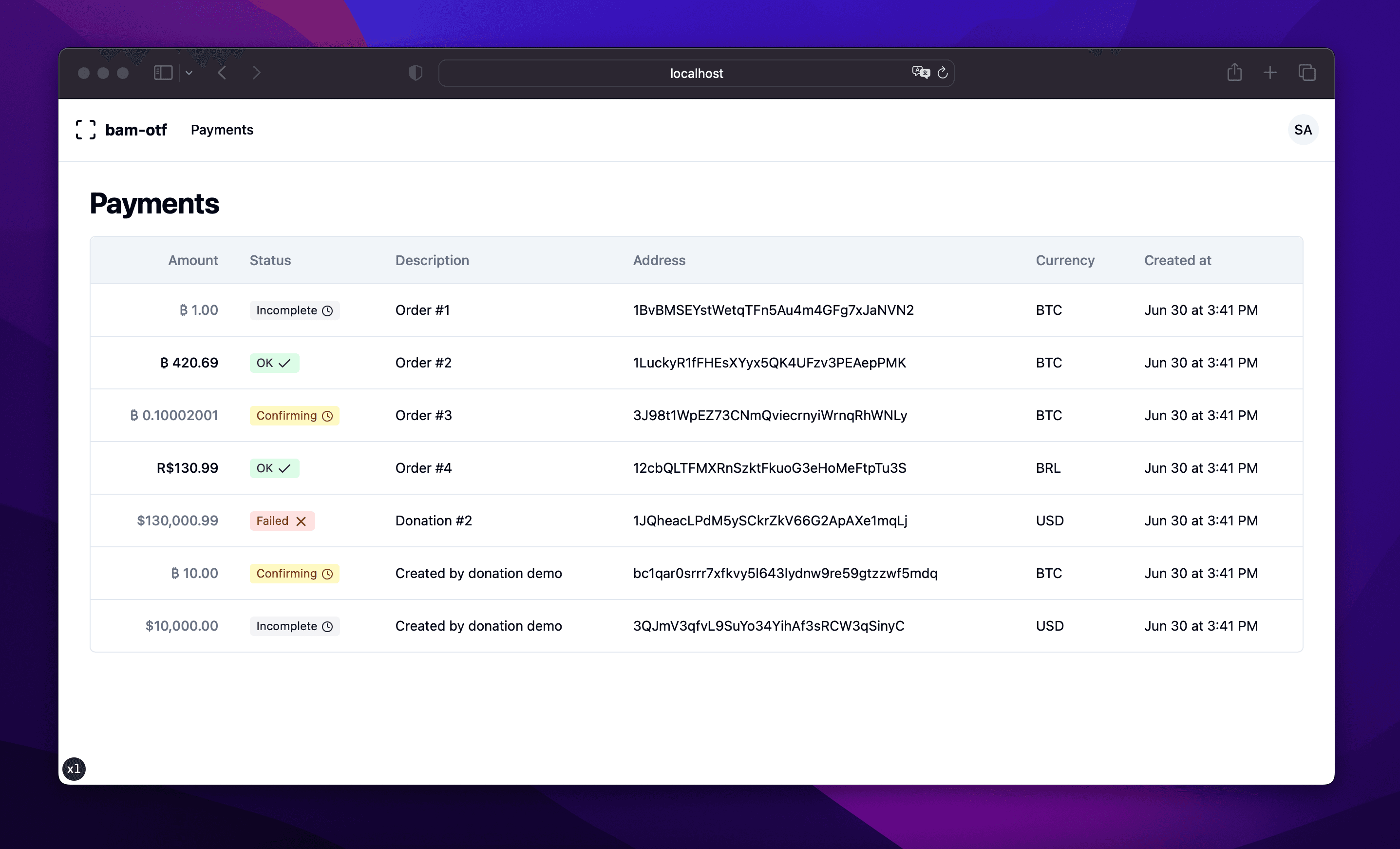The width and height of the screenshot is (1400, 849).
Task: Go back with the left chevron
Action: pyautogui.click(x=222, y=73)
